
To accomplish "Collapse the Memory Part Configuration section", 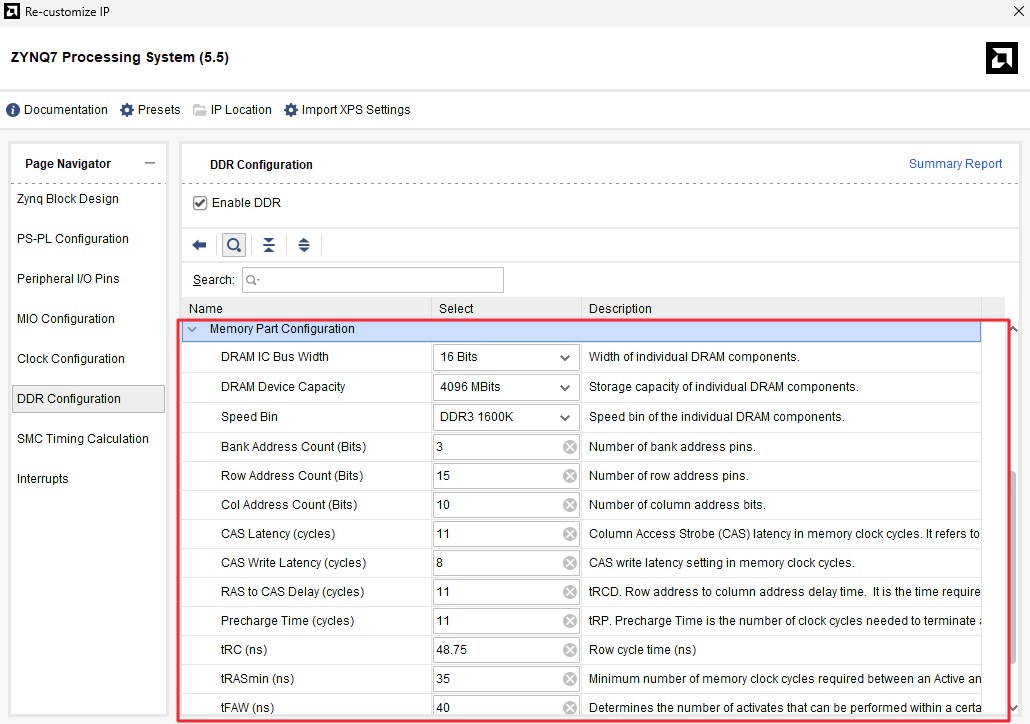I will (192, 329).
